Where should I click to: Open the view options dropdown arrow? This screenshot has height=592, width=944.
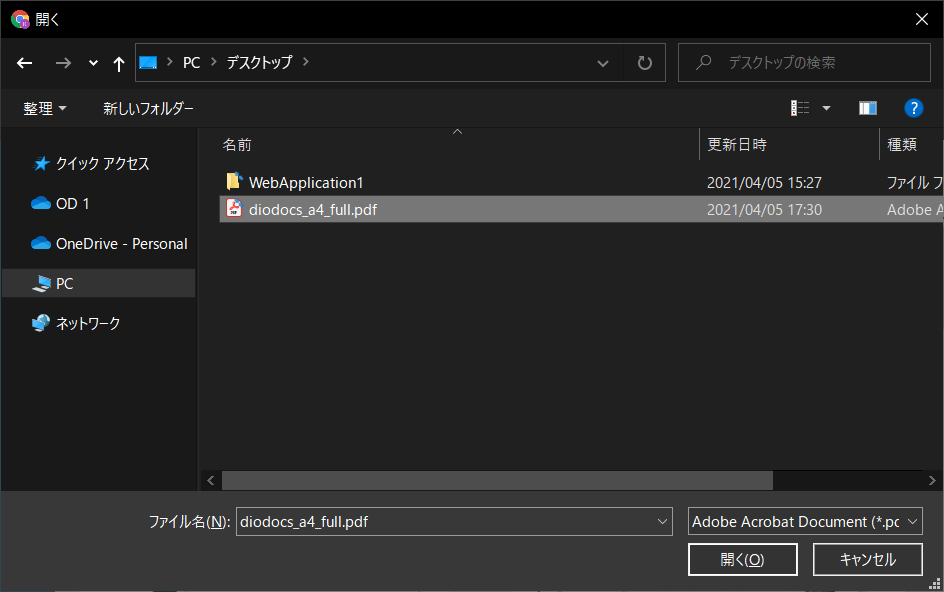click(x=827, y=108)
